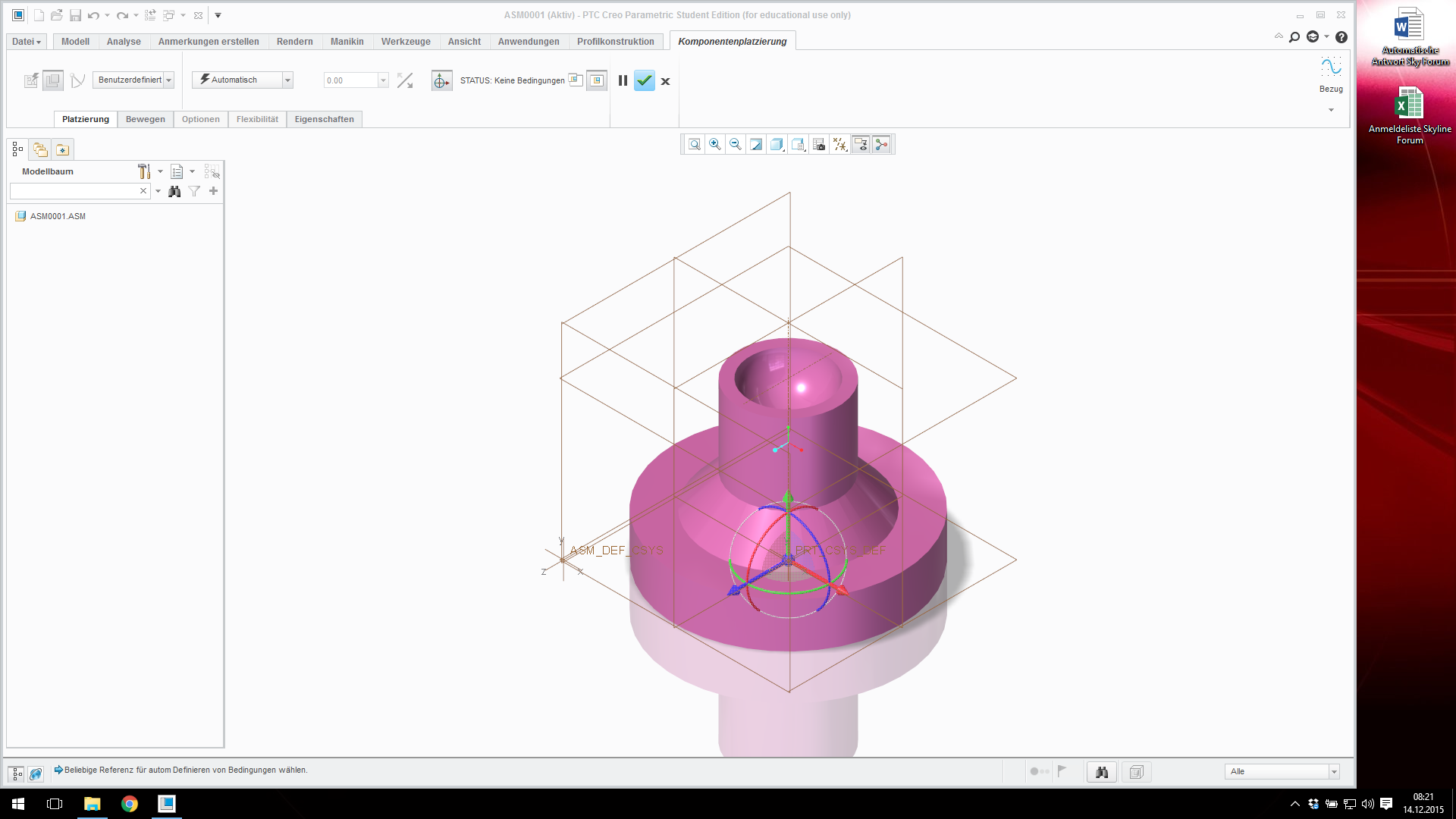Confirm component placement with green checkmark
Image resolution: width=1456 pixels, height=819 pixels.
644,80
